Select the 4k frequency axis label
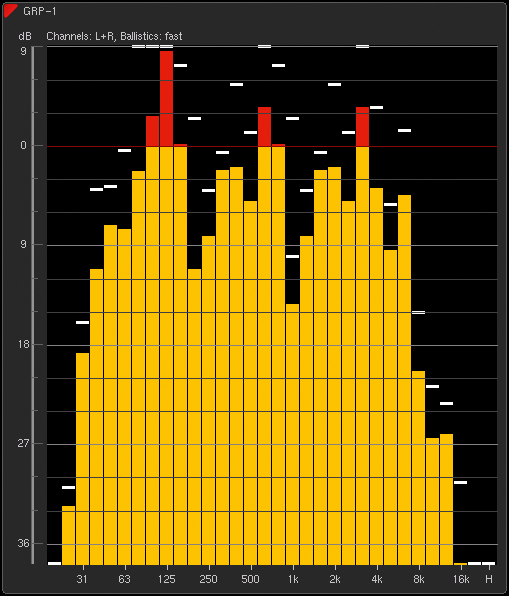The image size is (509, 596). (x=377, y=579)
